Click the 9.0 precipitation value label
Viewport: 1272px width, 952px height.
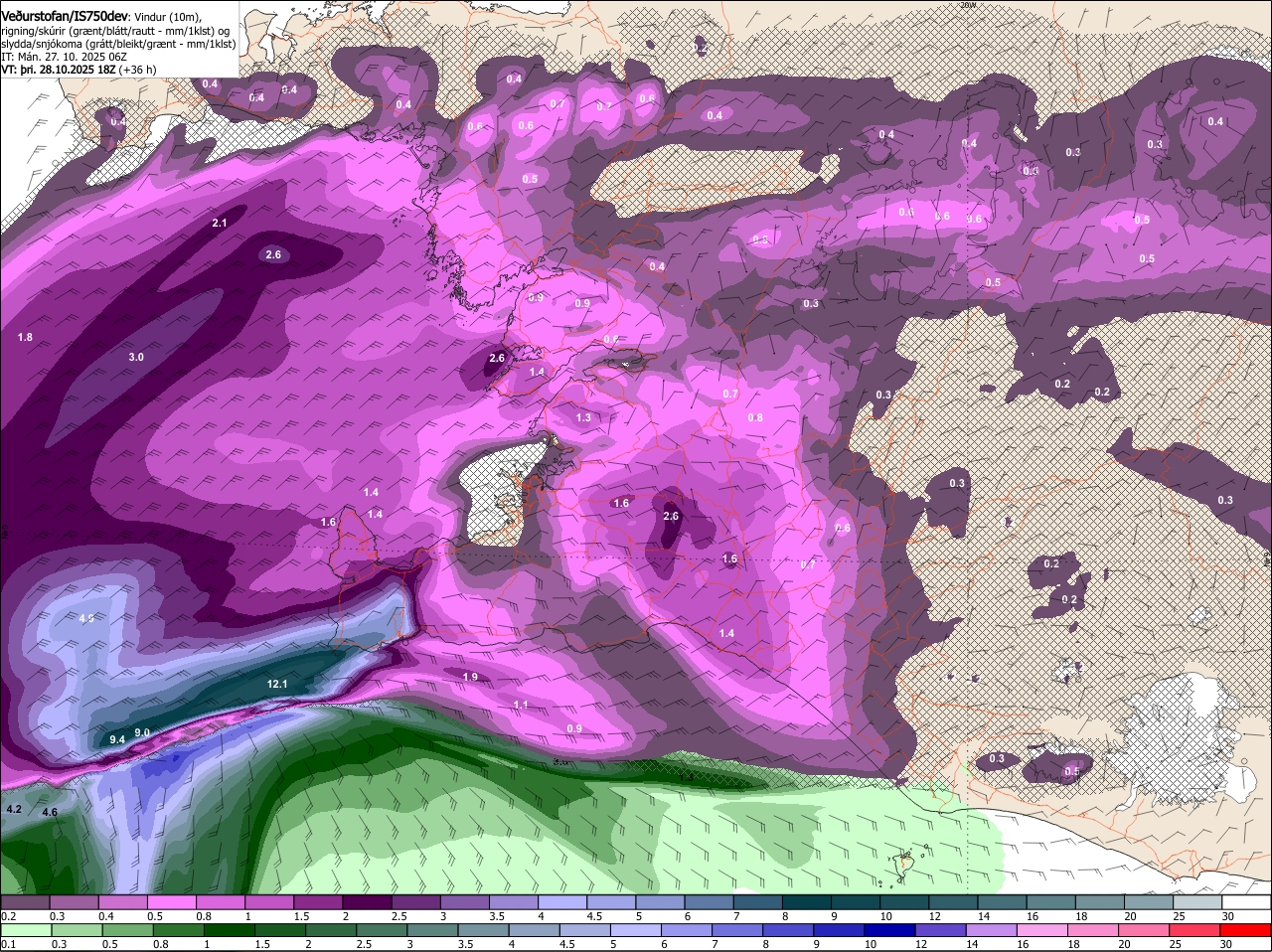[142, 732]
